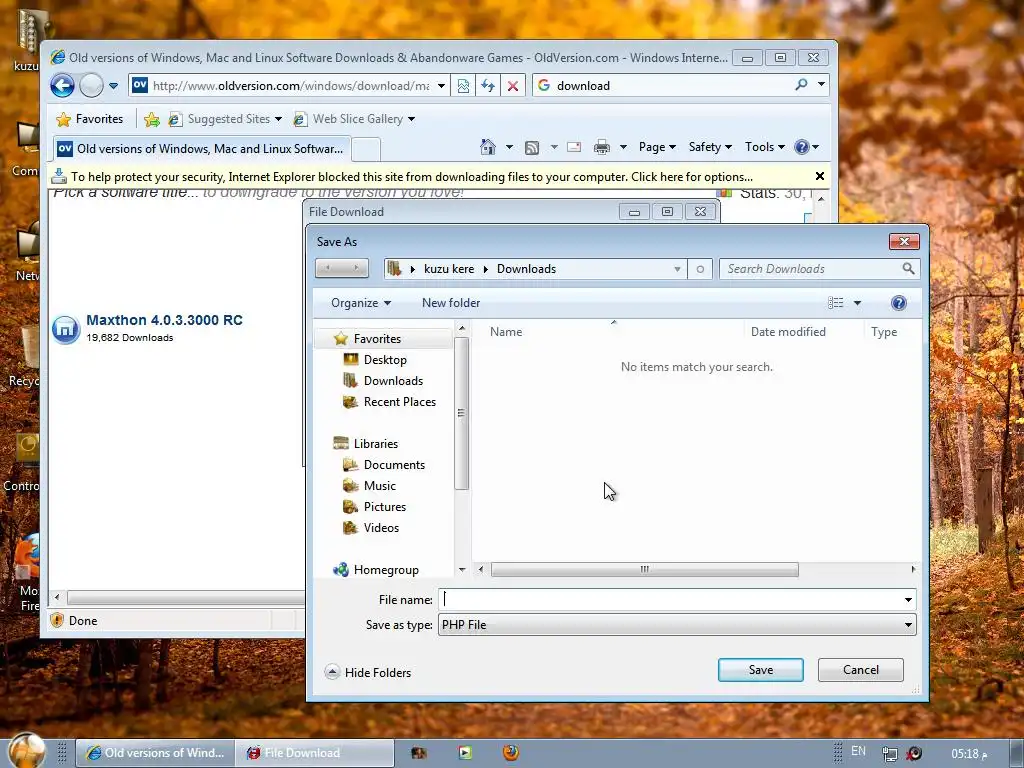Screen dimensions: 1024x768
Task: Open recent pages dropdown next to forward button
Action: click(x=113, y=86)
